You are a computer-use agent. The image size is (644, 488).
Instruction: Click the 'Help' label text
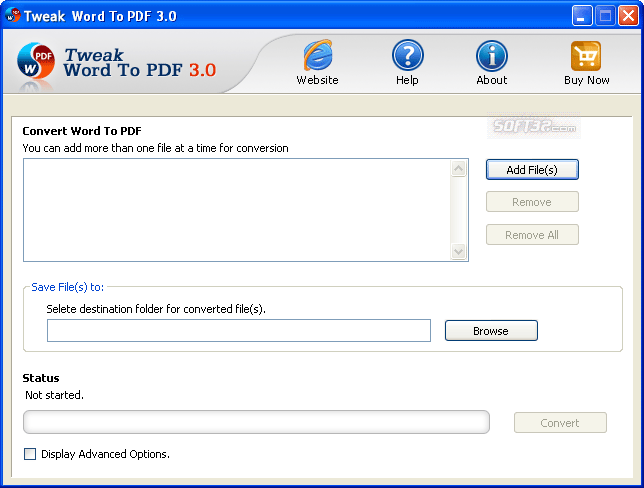tap(407, 80)
